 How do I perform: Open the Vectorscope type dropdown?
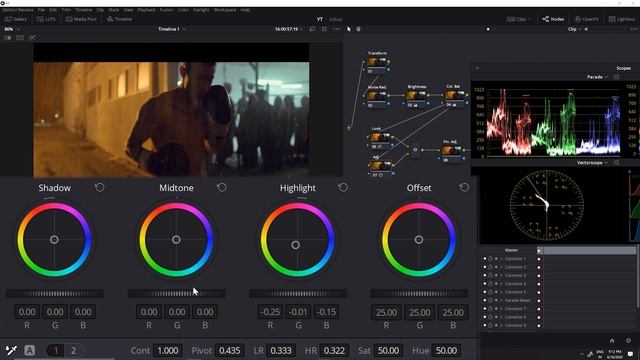[592, 162]
